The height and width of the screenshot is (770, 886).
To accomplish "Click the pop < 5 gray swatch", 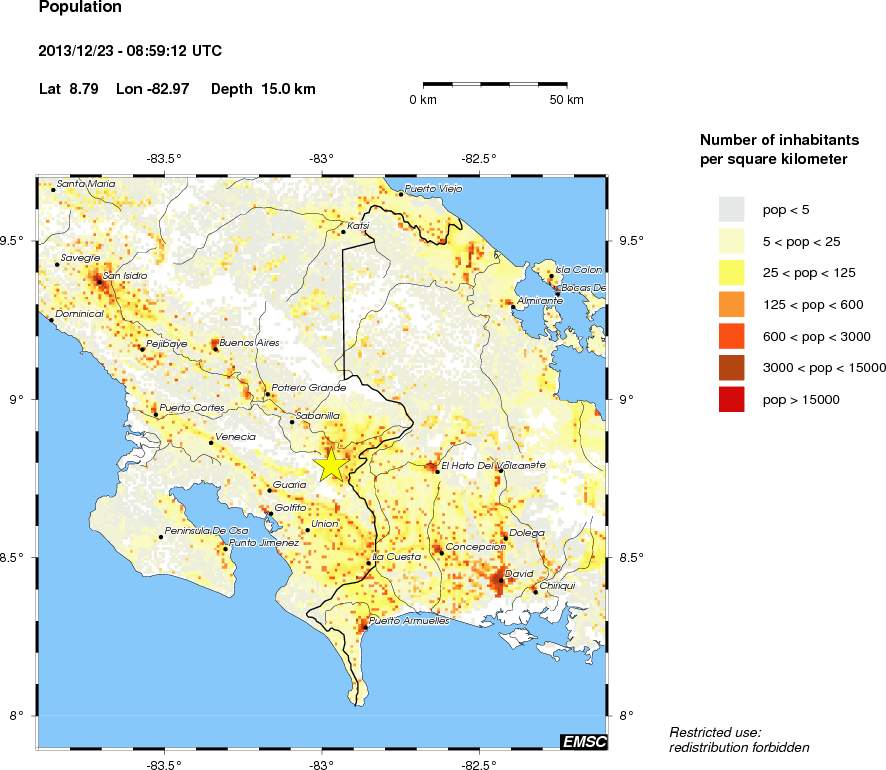I will coord(731,210).
